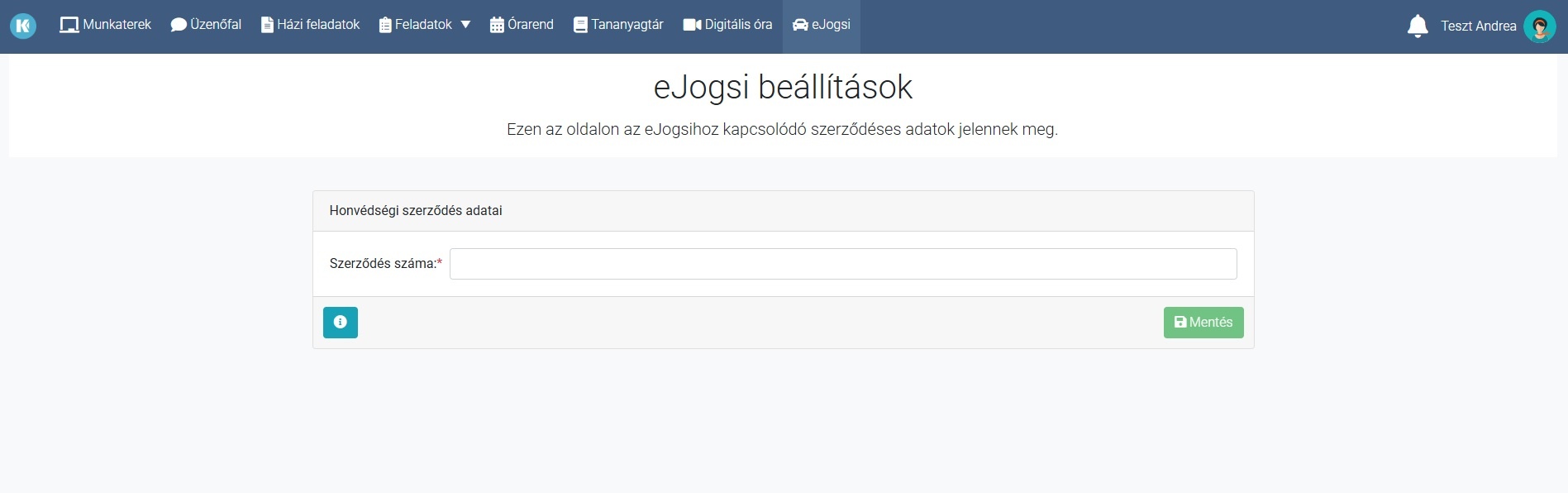The height and width of the screenshot is (493, 1568).
Task: Click the "Ezen az oldalon az eJogsihoz kapcsolódó szerződéses adatok jelennek meg." sentence
Action: click(x=782, y=130)
